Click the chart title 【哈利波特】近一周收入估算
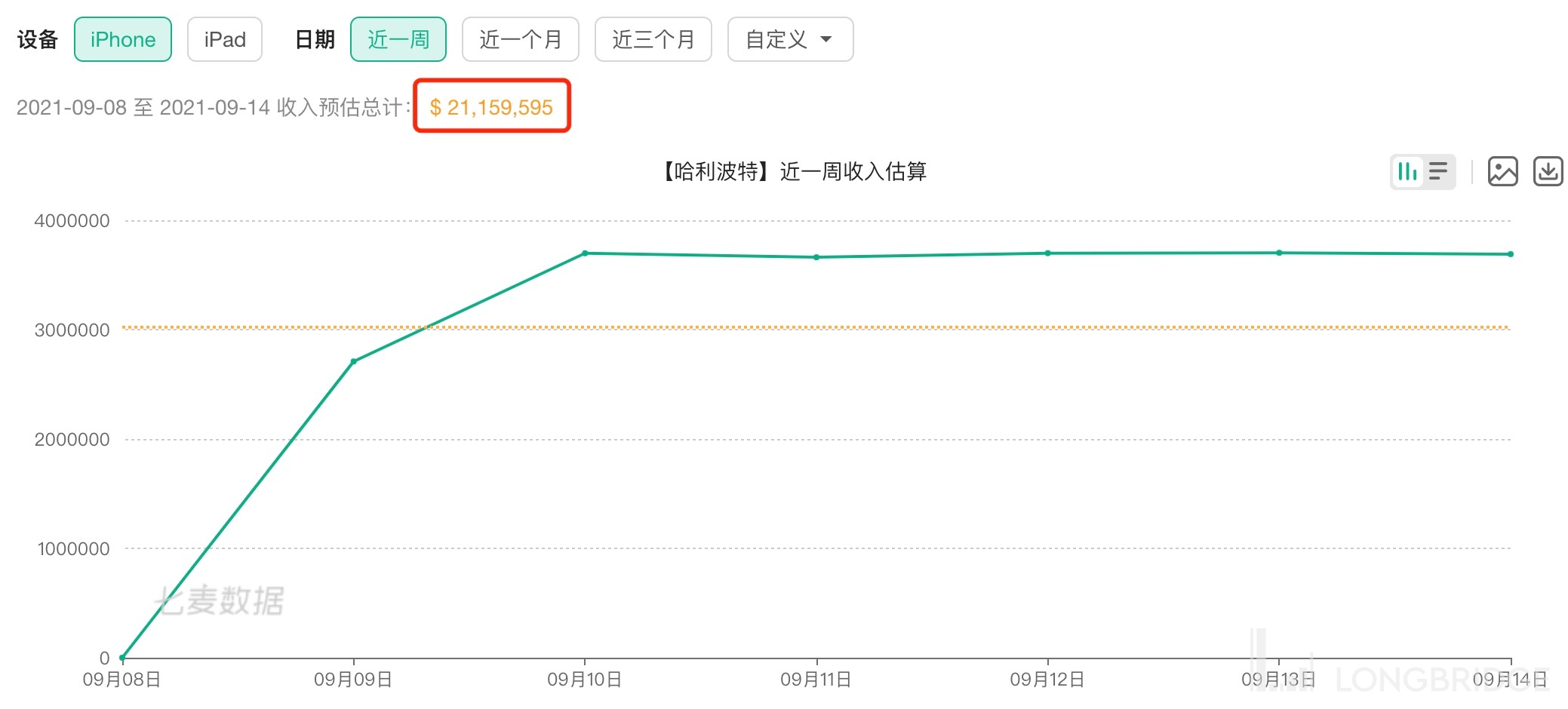This screenshot has width=1568, height=709. (795, 172)
